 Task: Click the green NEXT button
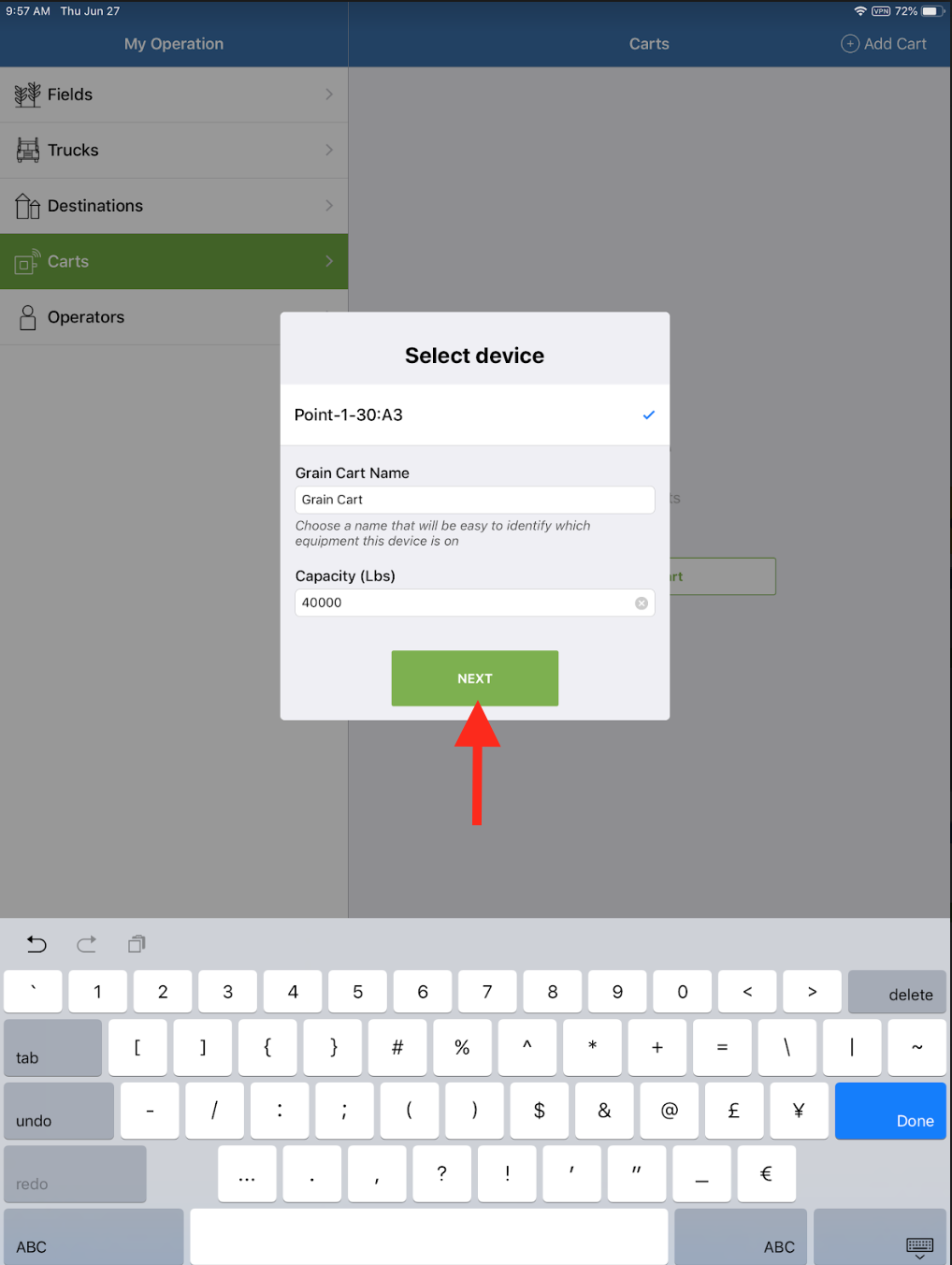[x=475, y=678]
